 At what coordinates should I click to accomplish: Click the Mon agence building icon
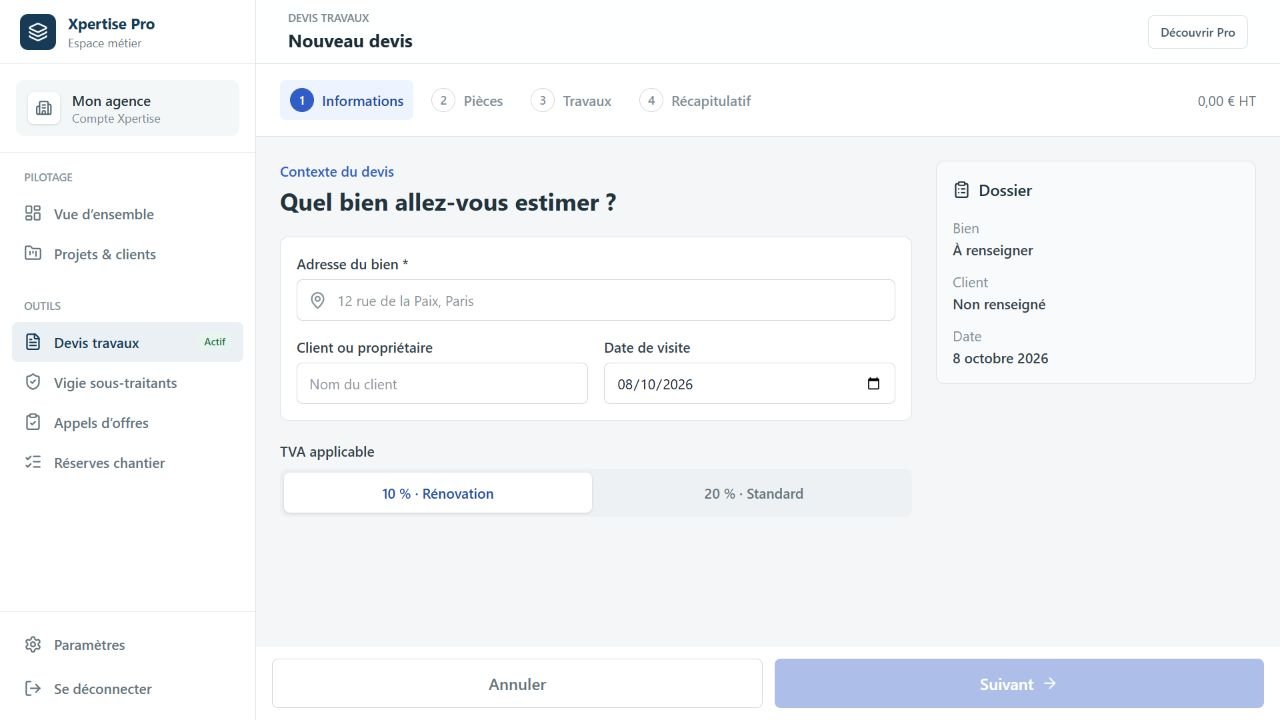coord(44,108)
